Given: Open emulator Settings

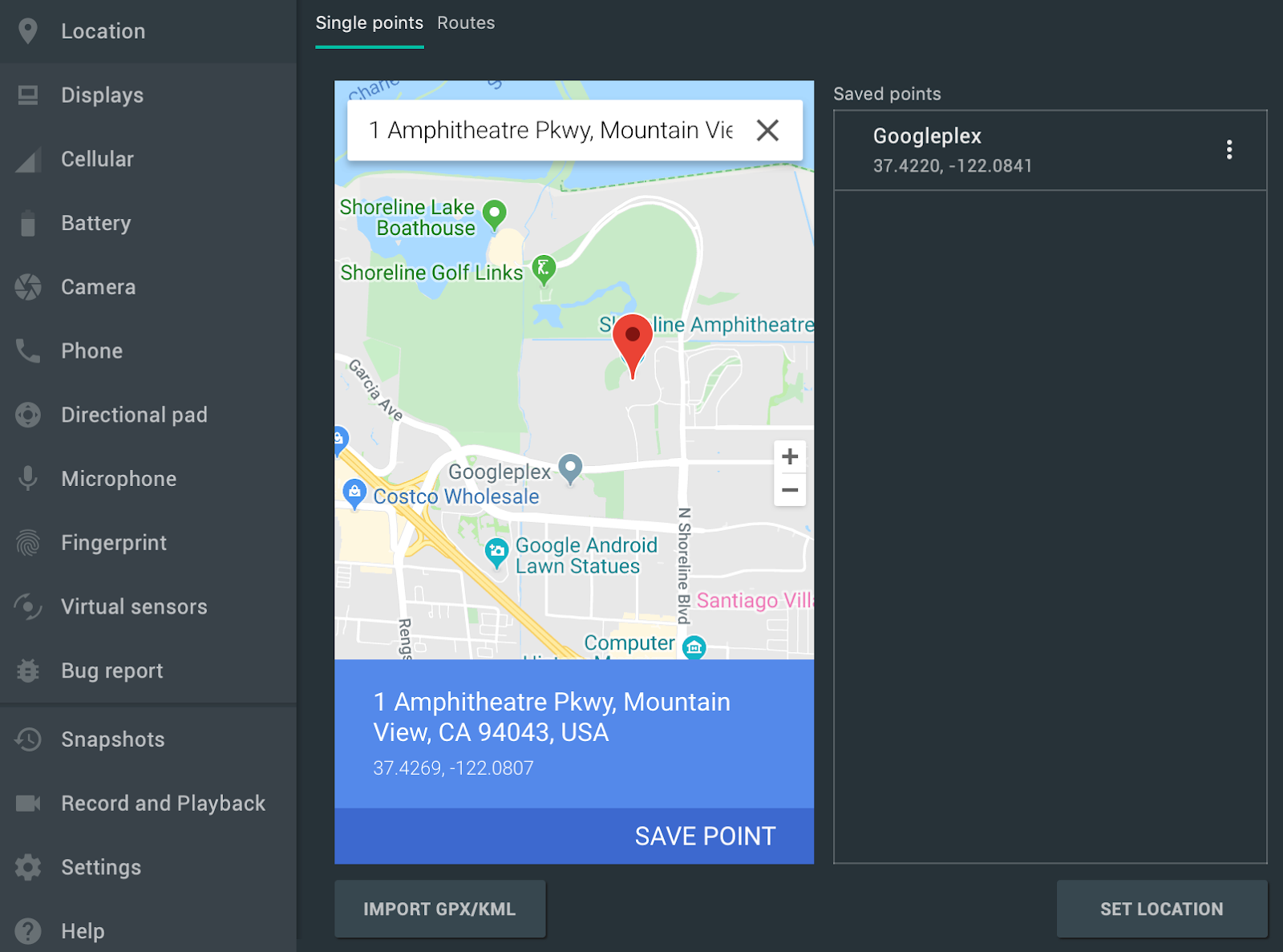Looking at the screenshot, I should coord(101,867).
